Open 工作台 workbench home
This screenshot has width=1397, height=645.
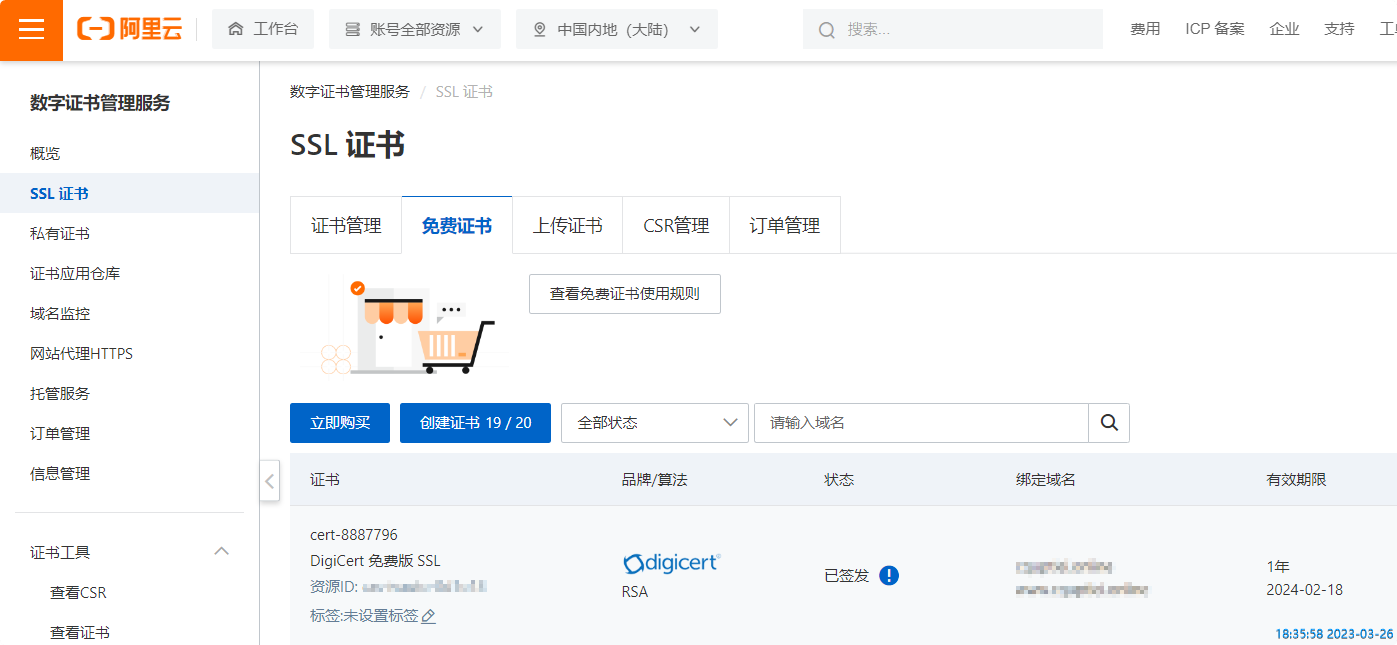tap(263, 29)
